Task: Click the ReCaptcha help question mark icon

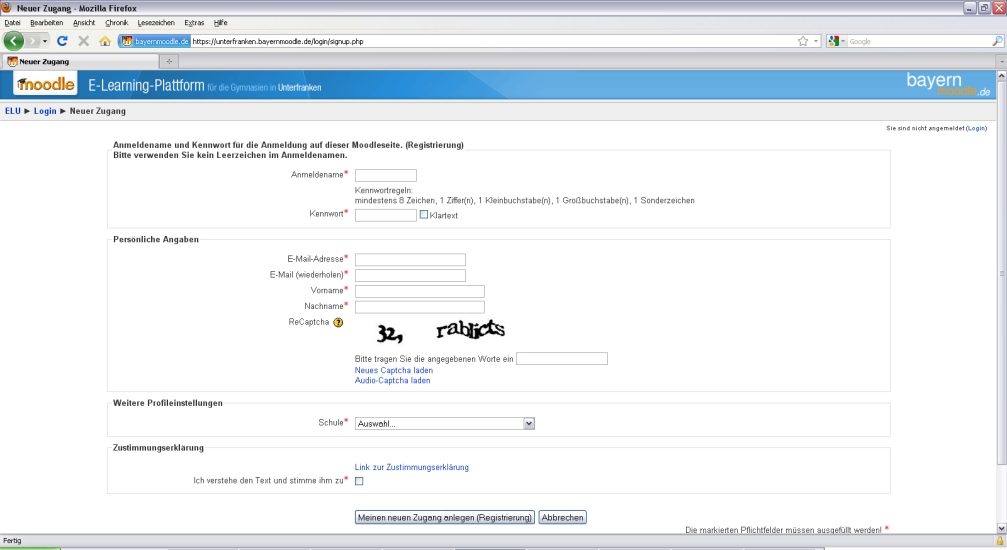Action: (x=338, y=323)
